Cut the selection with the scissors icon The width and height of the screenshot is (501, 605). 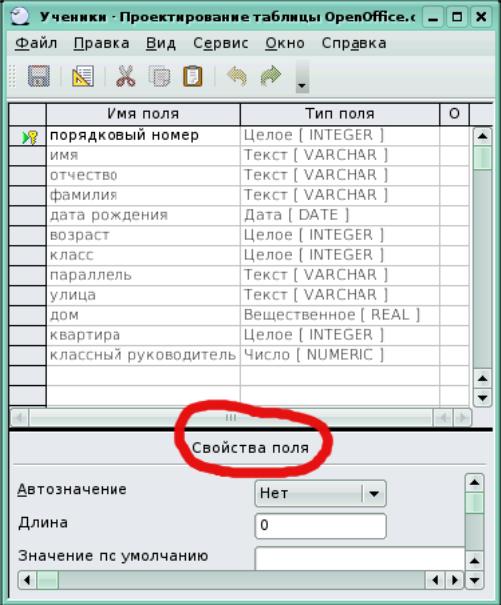126,76
